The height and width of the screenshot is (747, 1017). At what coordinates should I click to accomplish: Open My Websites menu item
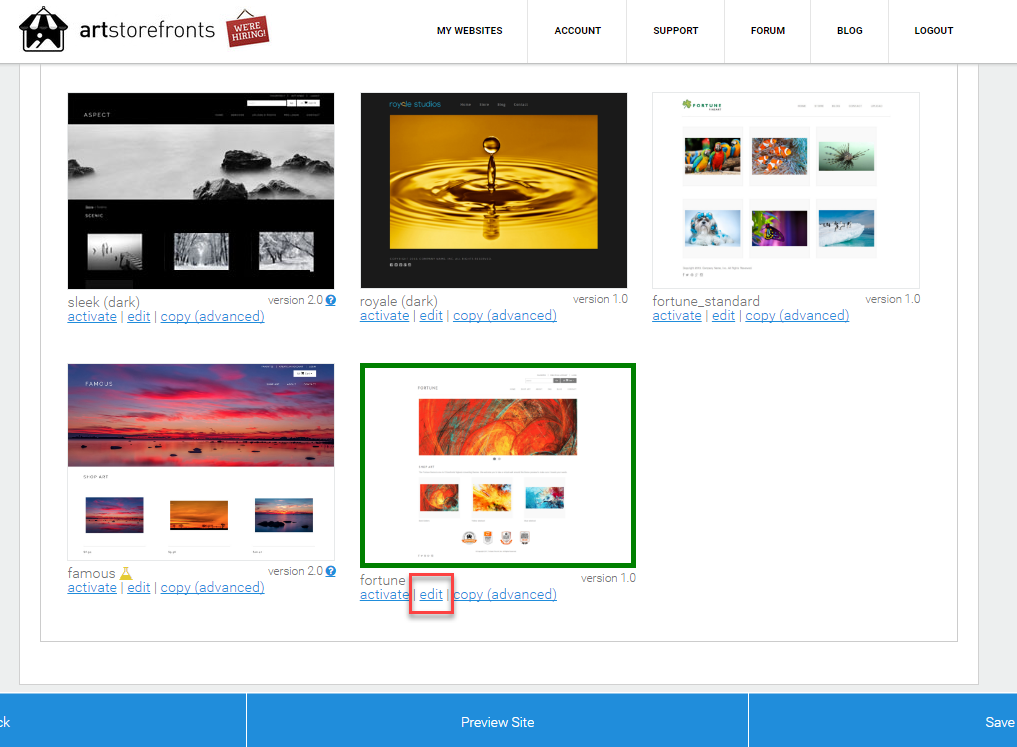470,30
